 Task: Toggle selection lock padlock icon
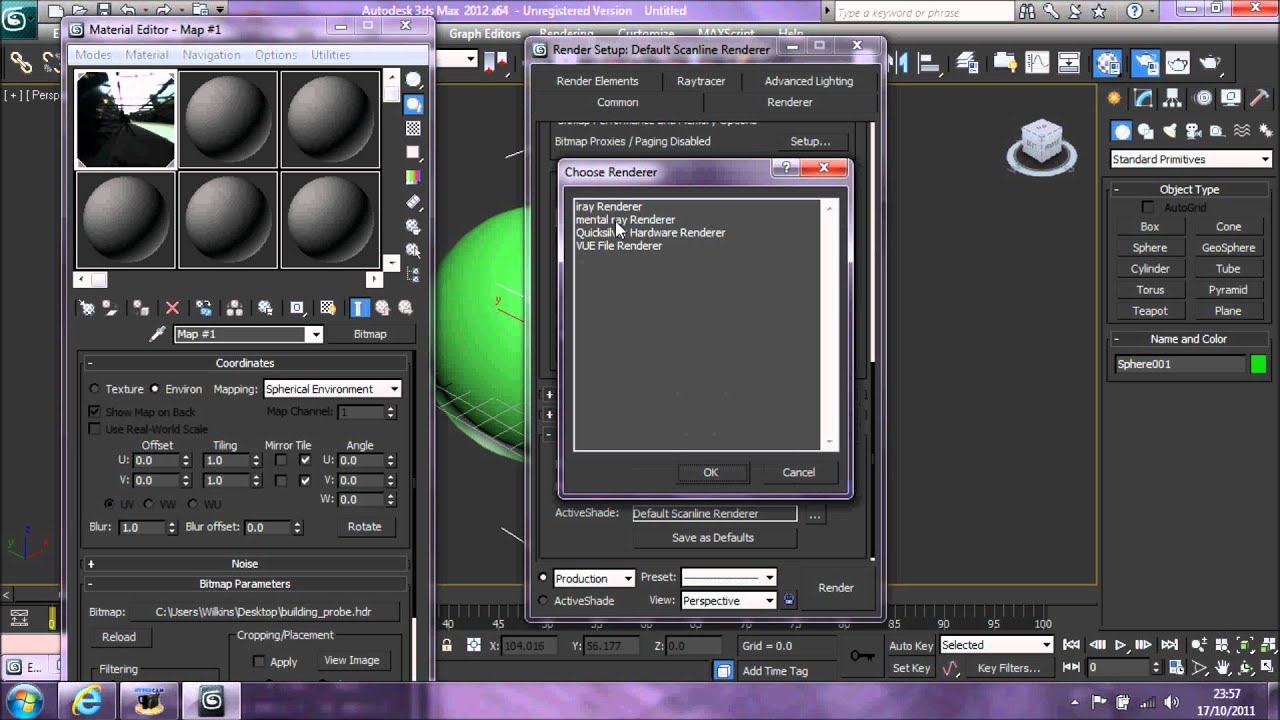tap(447, 646)
